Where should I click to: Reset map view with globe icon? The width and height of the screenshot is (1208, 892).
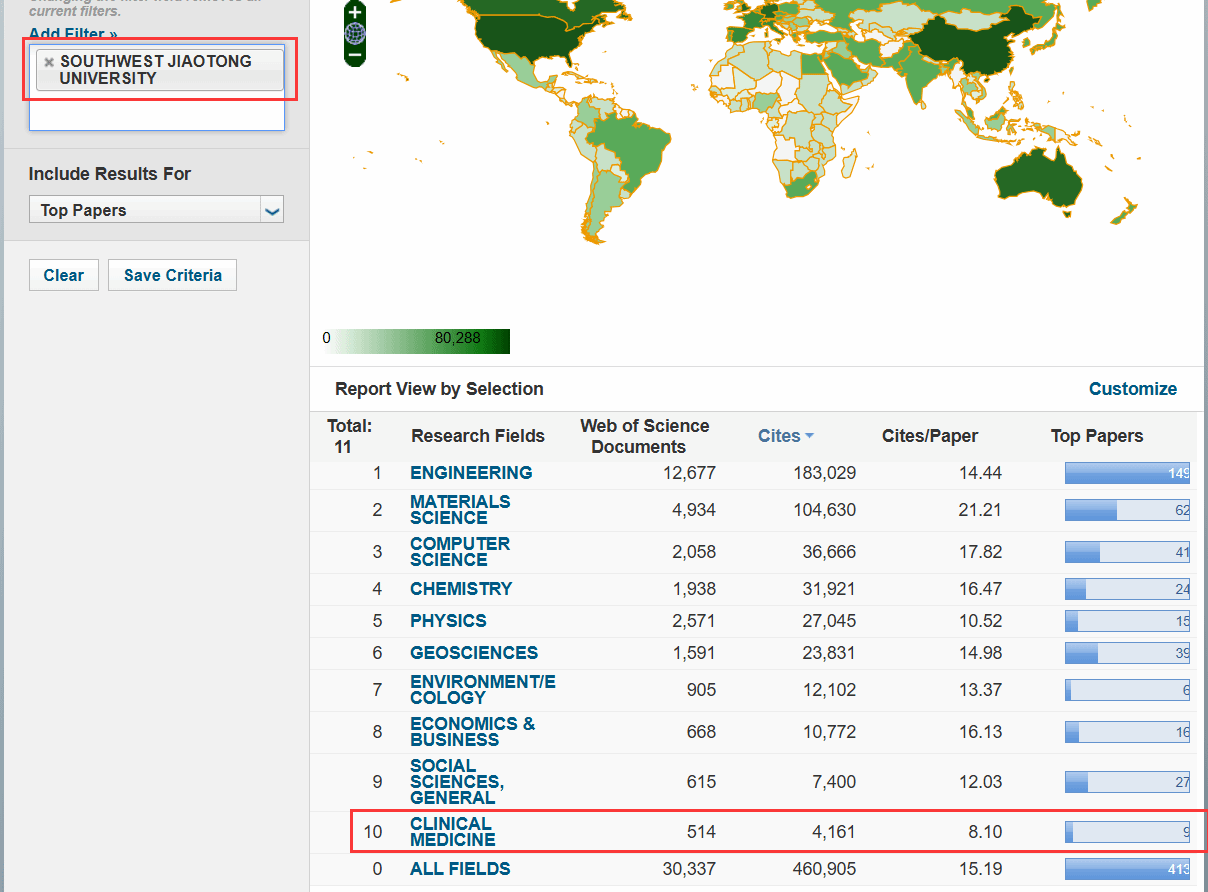(x=355, y=34)
